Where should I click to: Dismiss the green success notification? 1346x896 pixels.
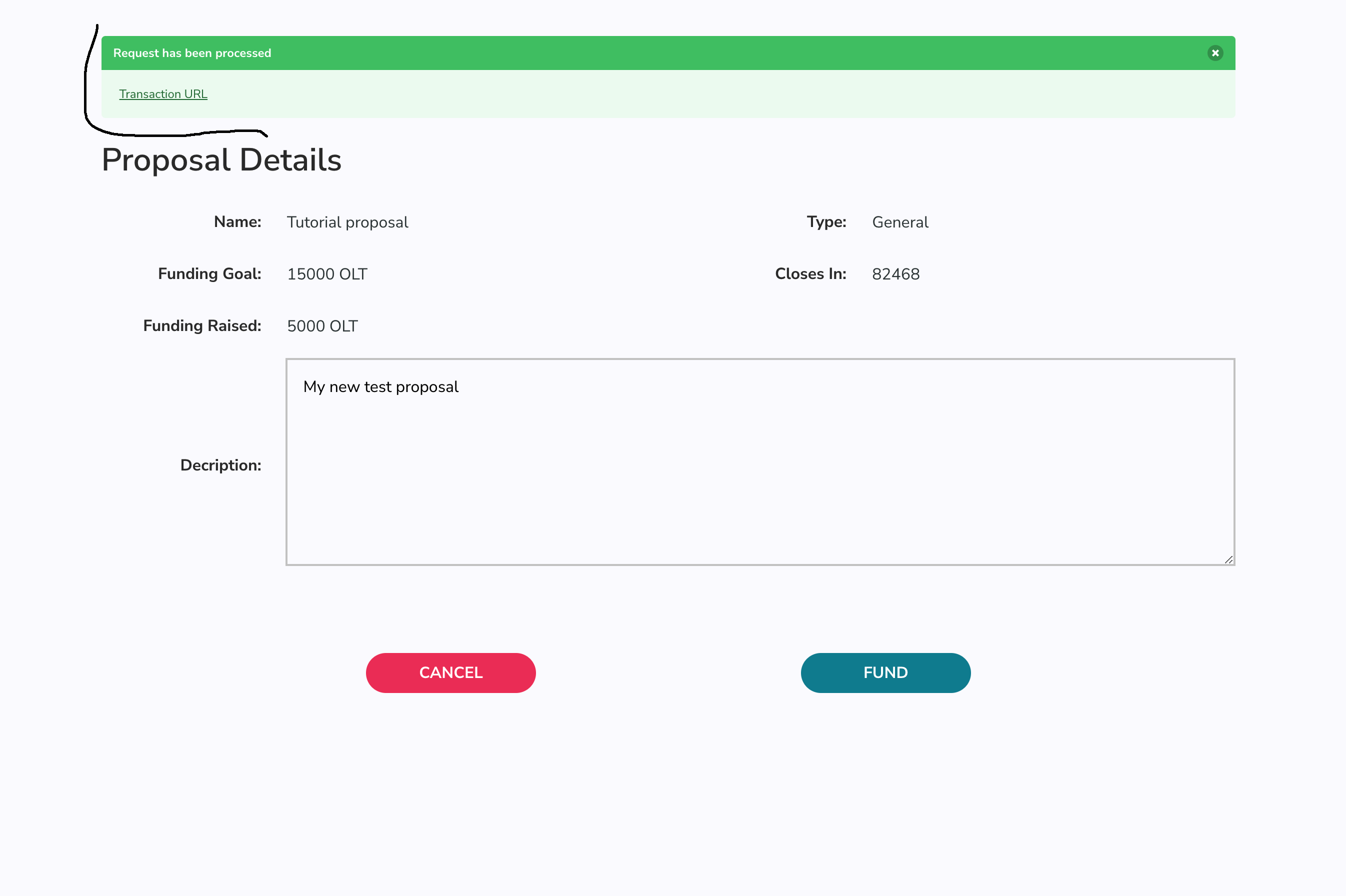point(1215,53)
